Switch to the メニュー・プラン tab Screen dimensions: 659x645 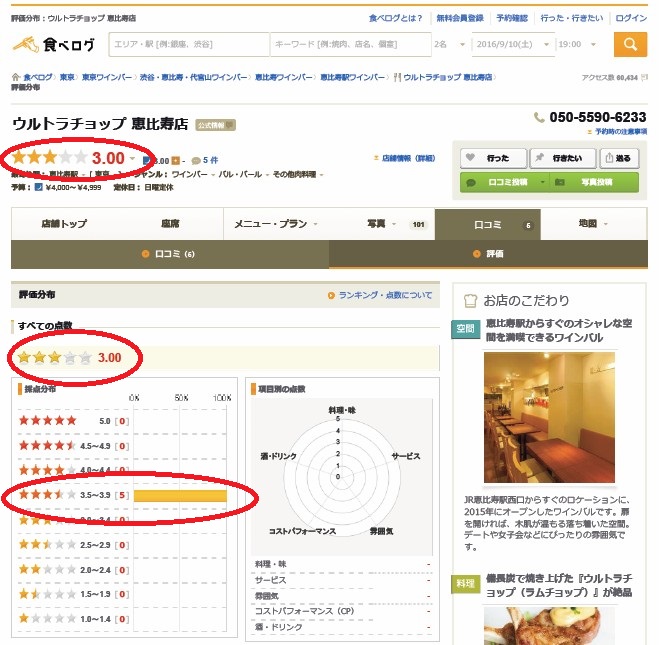coord(276,224)
